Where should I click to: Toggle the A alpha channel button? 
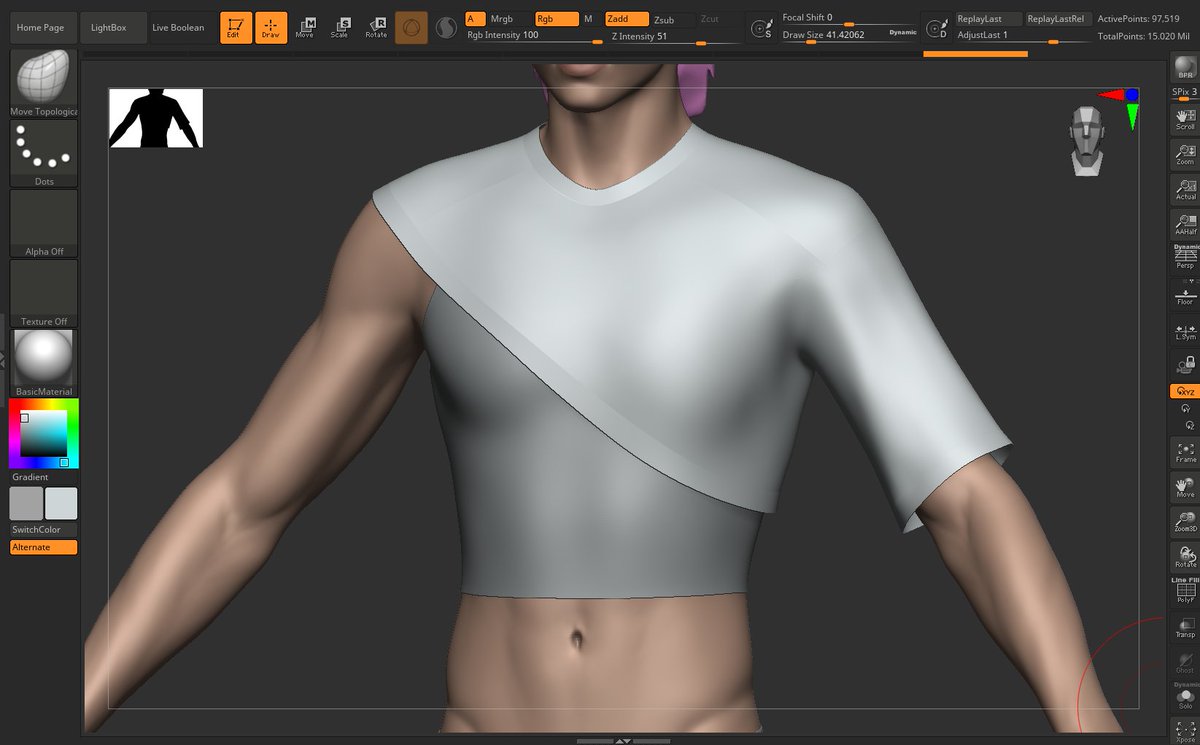pyautogui.click(x=476, y=19)
